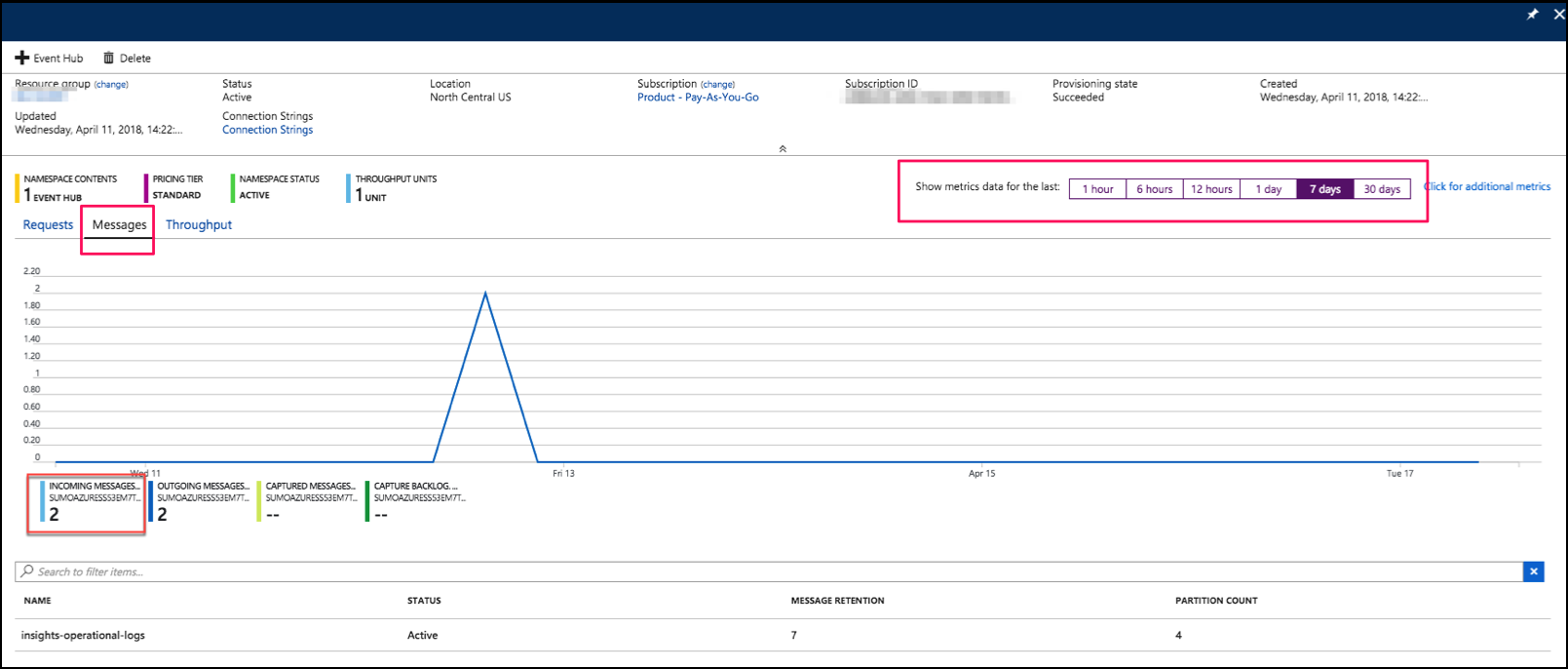Collapse essentials panel with the chevron
The height and width of the screenshot is (669, 1568).
click(x=783, y=149)
